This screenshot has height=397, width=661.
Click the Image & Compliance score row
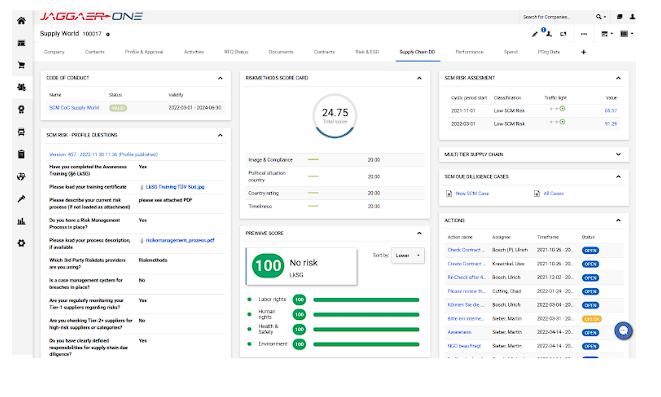tap(335, 160)
